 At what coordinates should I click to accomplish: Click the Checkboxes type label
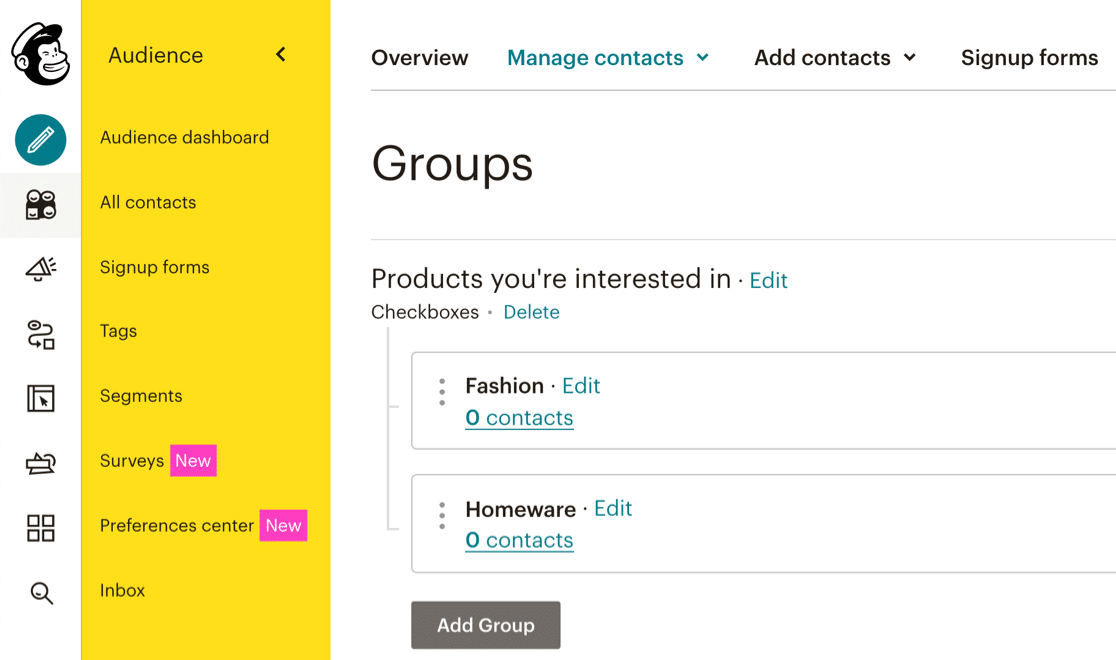point(425,312)
